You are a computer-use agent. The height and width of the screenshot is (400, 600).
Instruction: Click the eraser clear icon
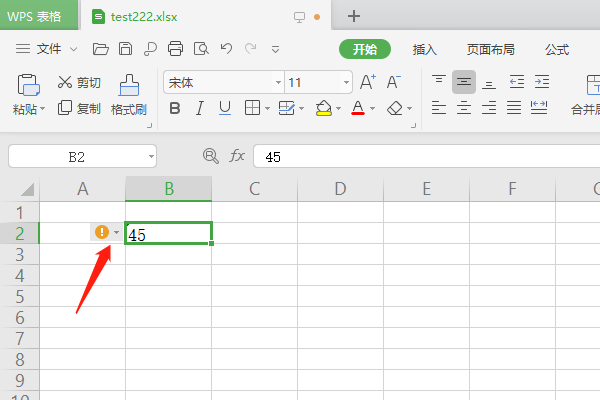(x=395, y=108)
